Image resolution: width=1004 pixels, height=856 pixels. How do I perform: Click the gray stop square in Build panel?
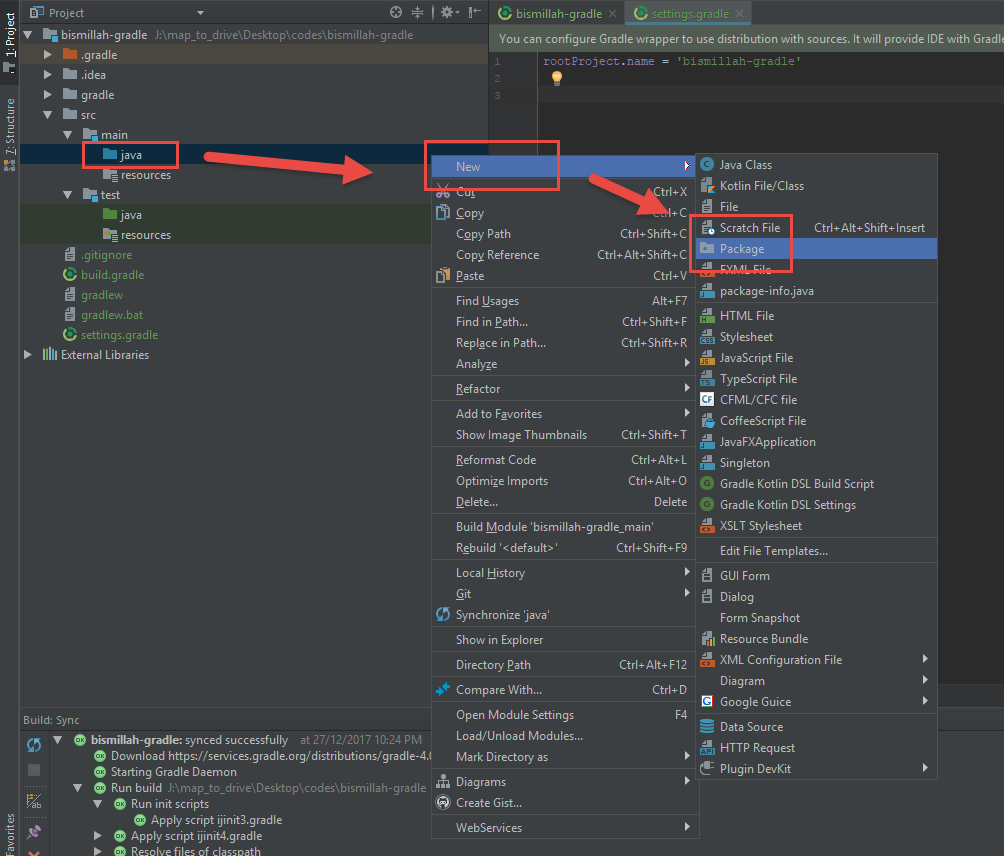click(34, 770)
